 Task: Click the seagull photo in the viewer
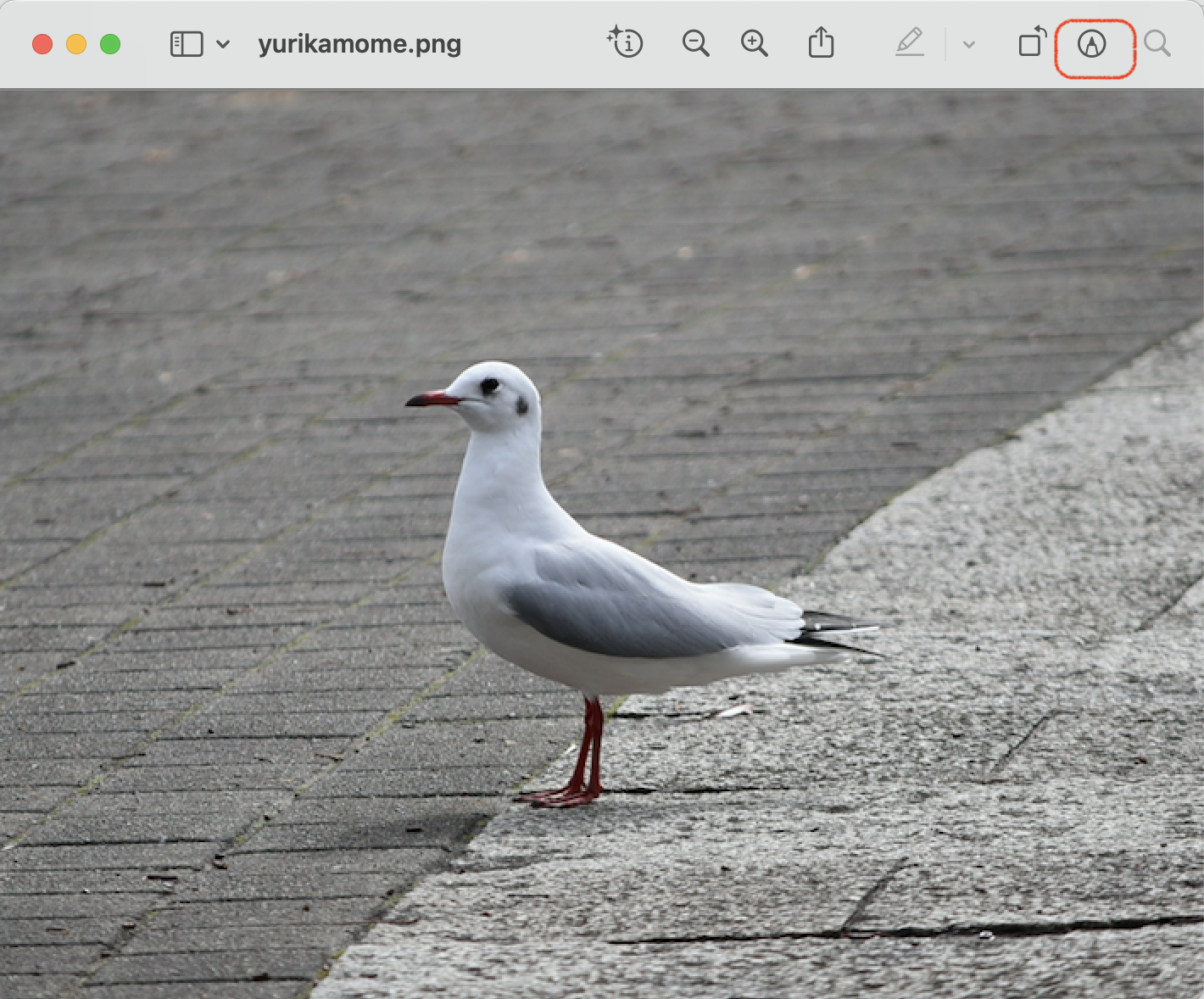tap(602, 544)
